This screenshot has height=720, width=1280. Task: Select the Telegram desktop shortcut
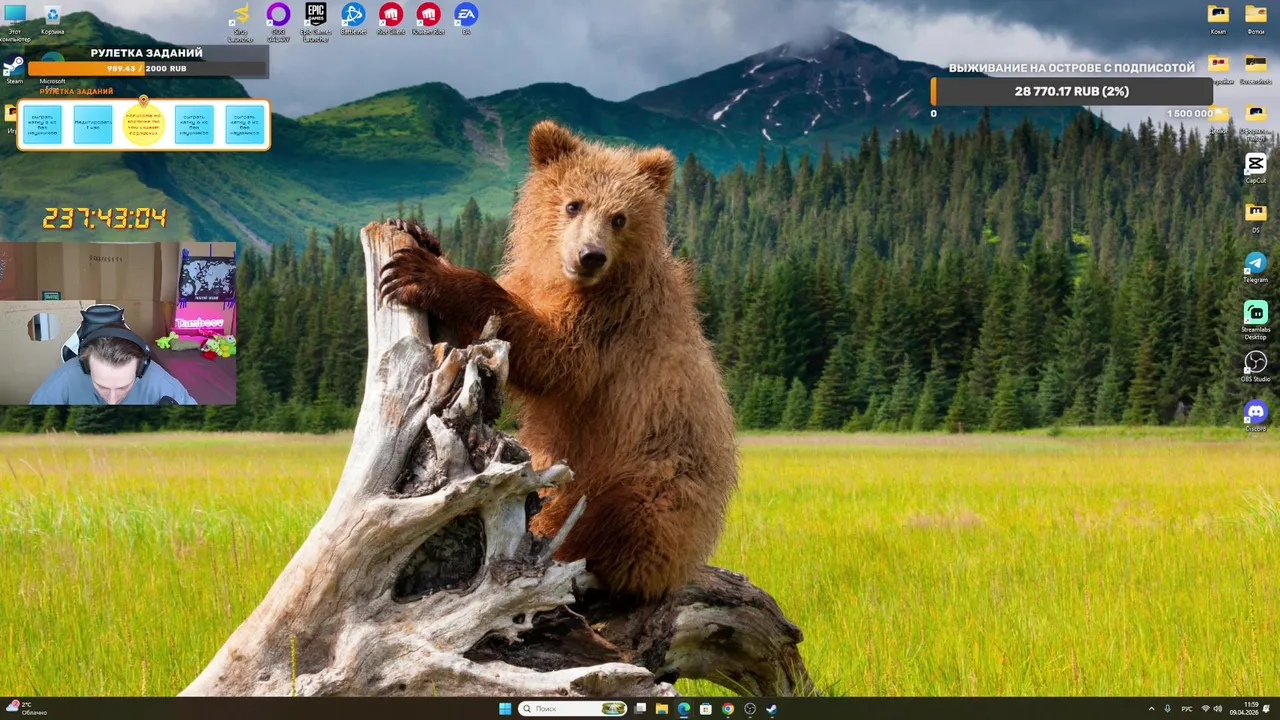pos(1256,267)
